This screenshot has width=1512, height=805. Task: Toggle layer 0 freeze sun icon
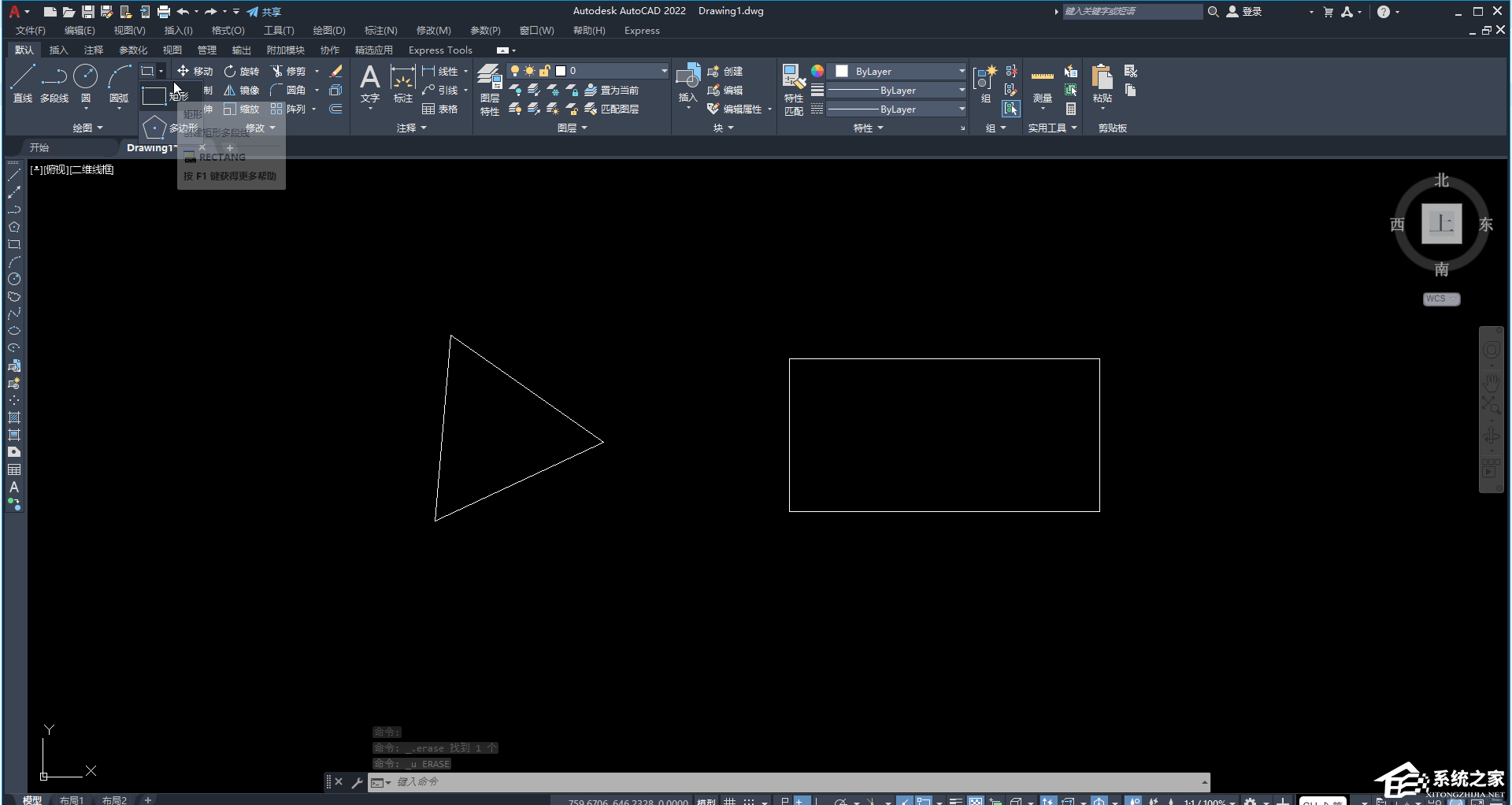pos(529,71)
